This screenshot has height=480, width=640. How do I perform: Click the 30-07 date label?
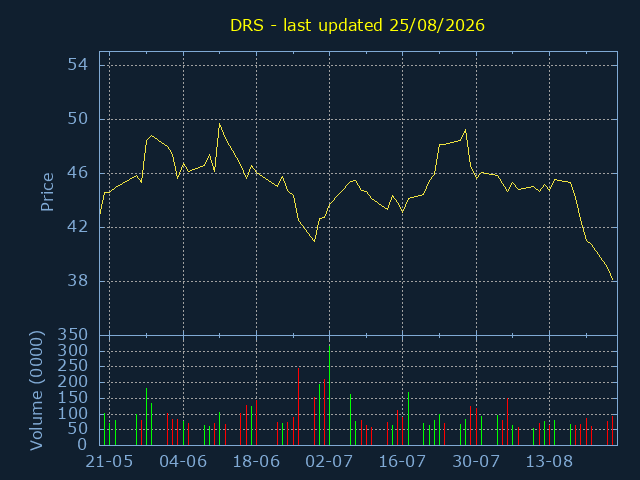point(476,462)
